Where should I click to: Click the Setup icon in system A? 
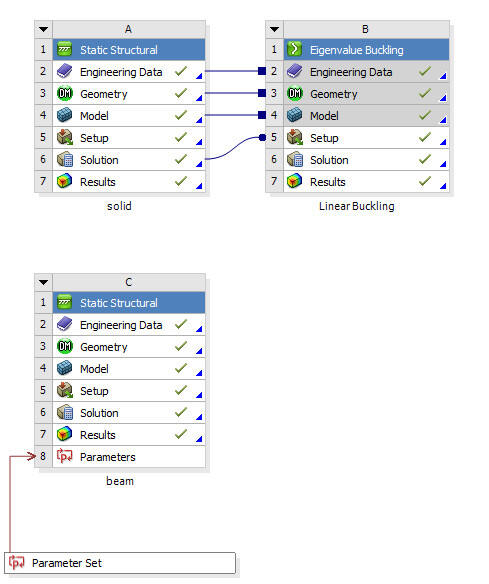(x=65, y=137)
